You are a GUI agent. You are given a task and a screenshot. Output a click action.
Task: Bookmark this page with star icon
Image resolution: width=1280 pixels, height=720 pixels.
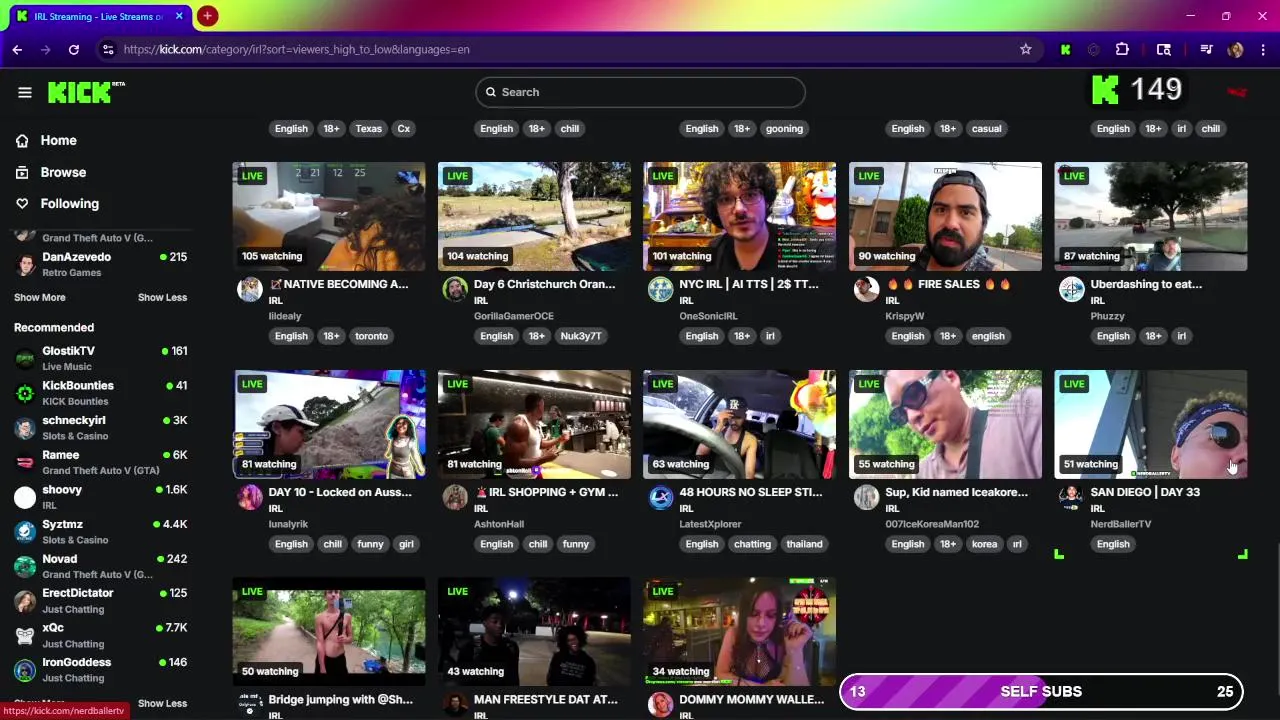click(x=1025, y=49)
